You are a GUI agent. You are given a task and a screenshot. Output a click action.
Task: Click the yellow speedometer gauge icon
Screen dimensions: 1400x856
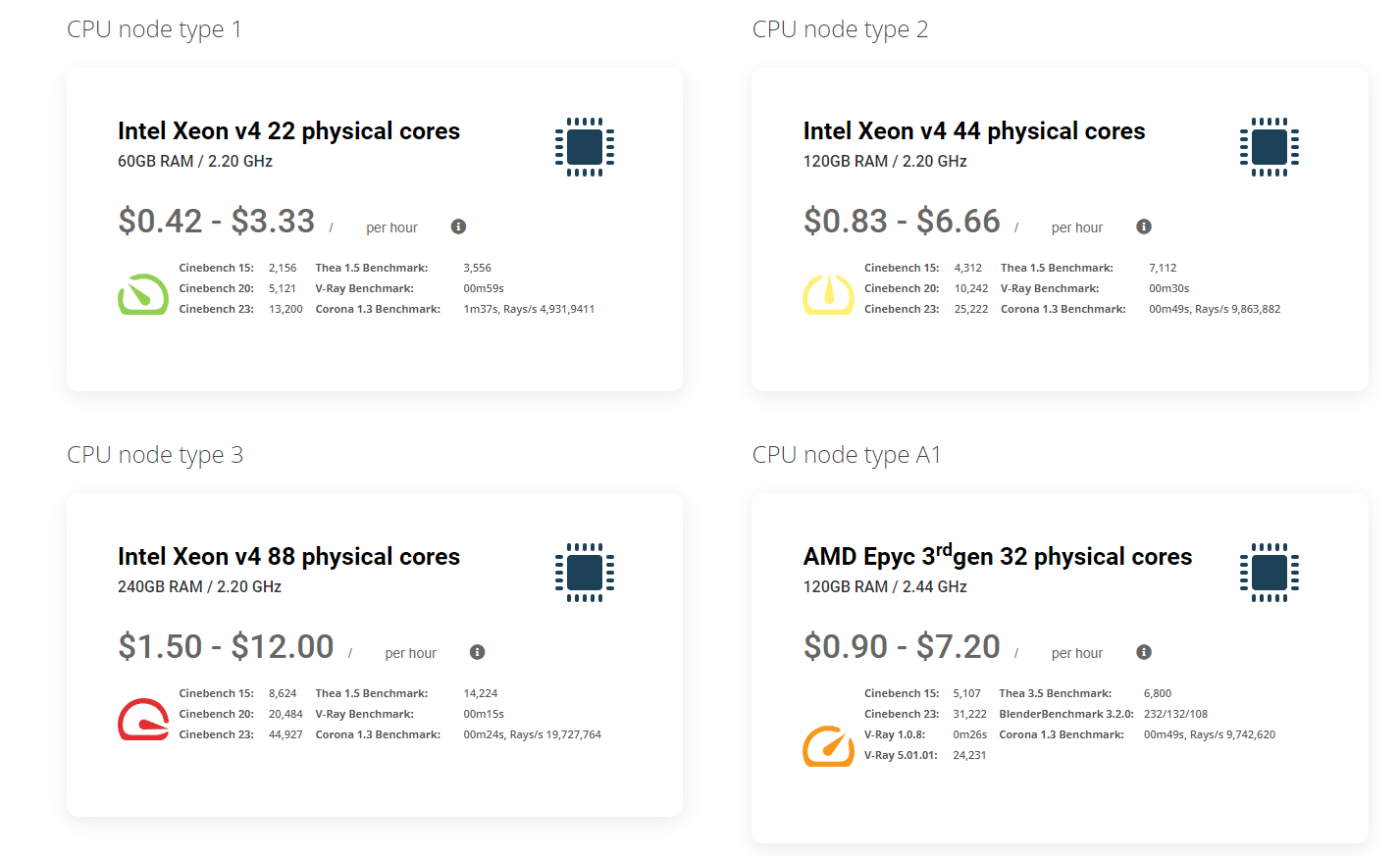click(829, 294)
